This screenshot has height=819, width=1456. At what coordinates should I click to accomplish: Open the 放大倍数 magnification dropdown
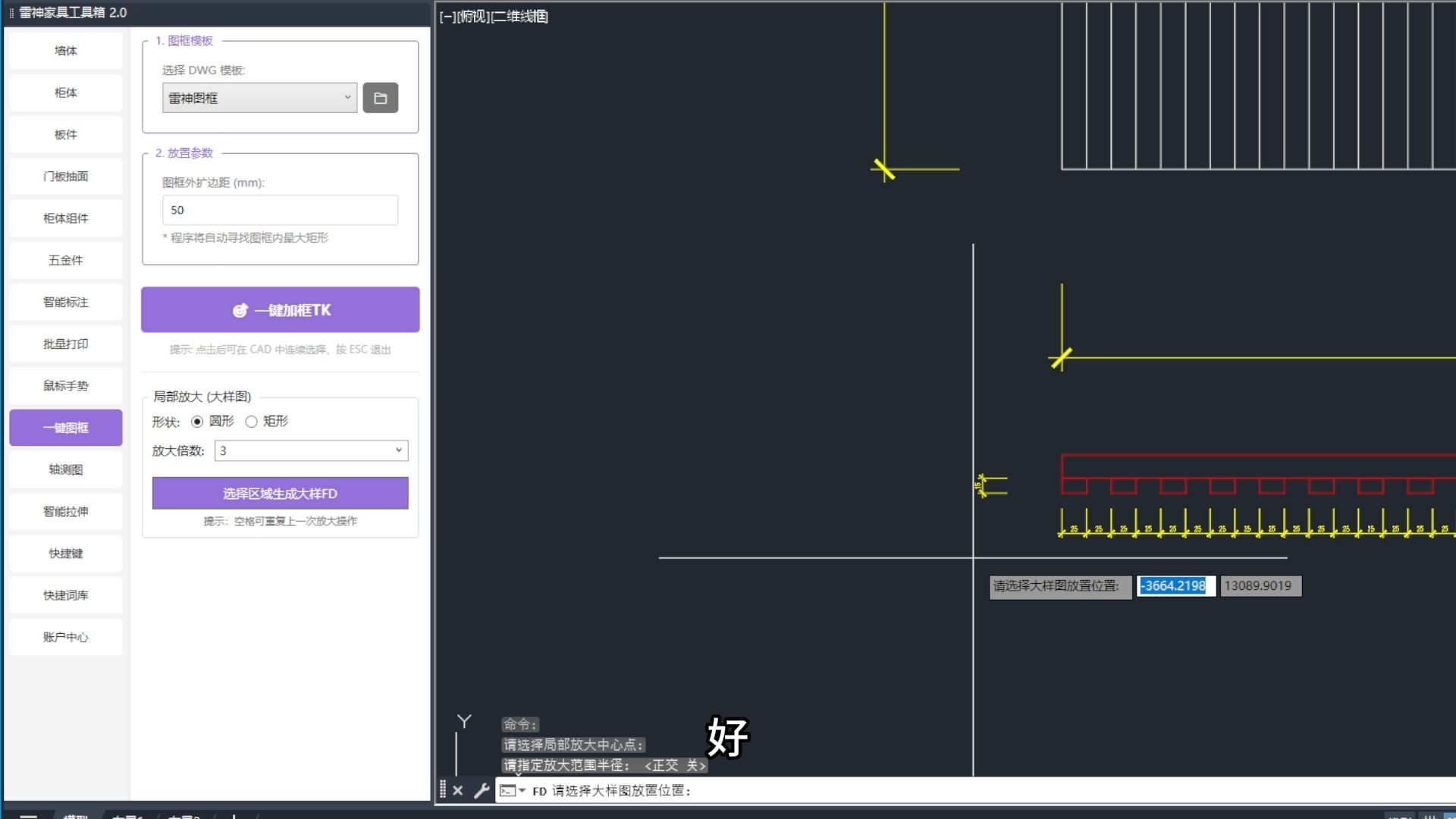[x=311, y=450]
